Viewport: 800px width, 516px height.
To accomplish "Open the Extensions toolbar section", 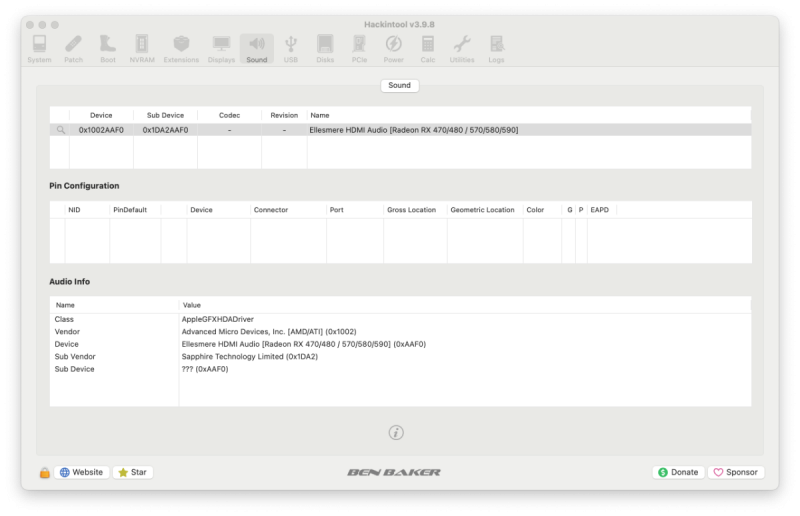I will pos(181,49).
